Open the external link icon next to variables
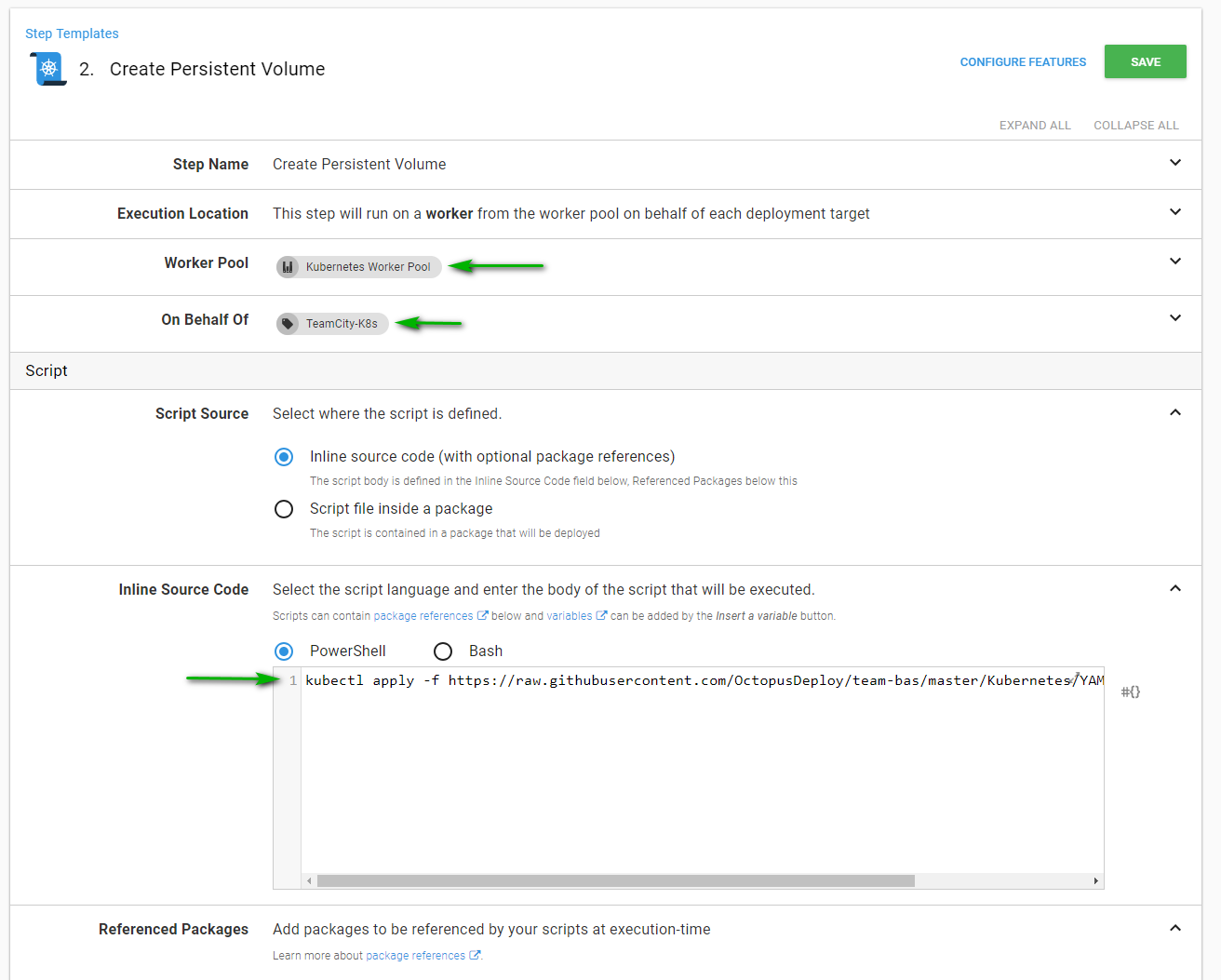The width and height of the screenshot is (1221, 980). coord(601,615)
